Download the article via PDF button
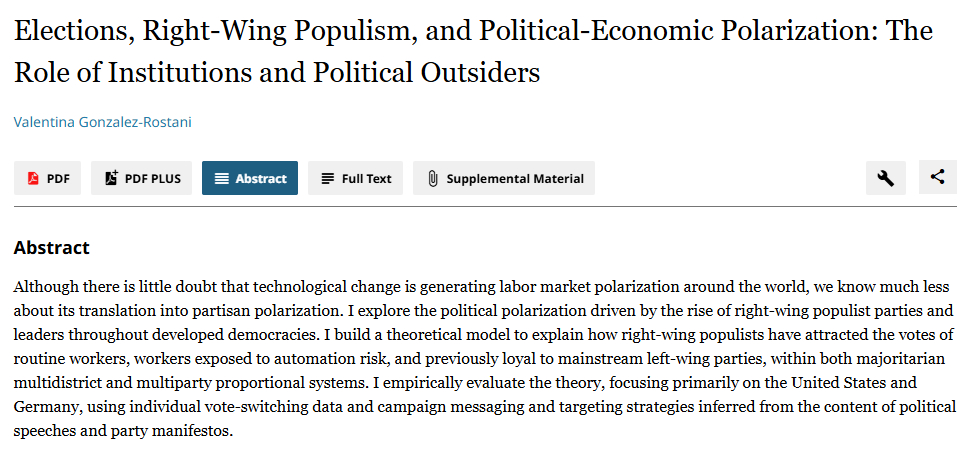This screenshot has width=977, height=475. tap(48, 178)
